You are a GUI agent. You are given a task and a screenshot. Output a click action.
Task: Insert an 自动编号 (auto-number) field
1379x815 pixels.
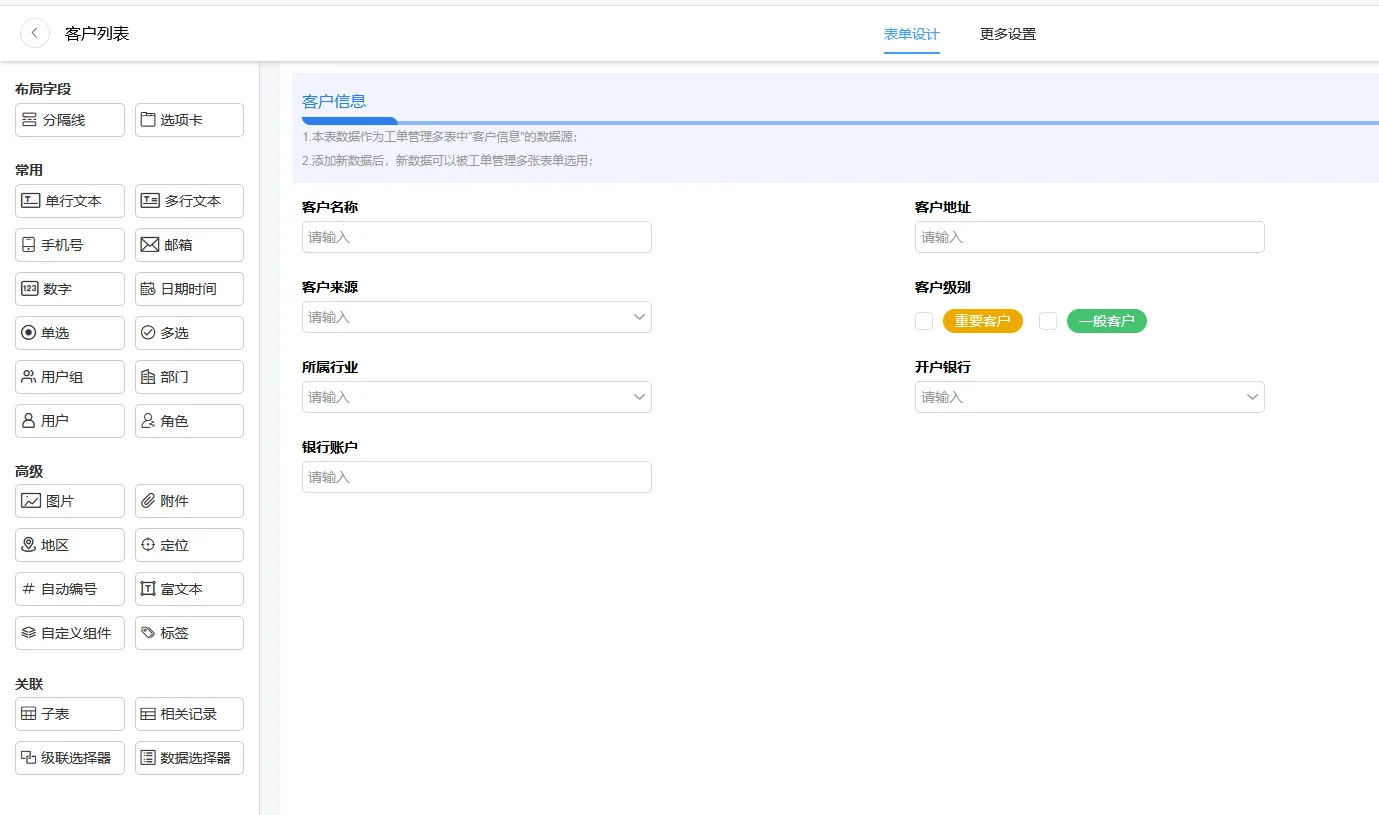tap(69, 588)
